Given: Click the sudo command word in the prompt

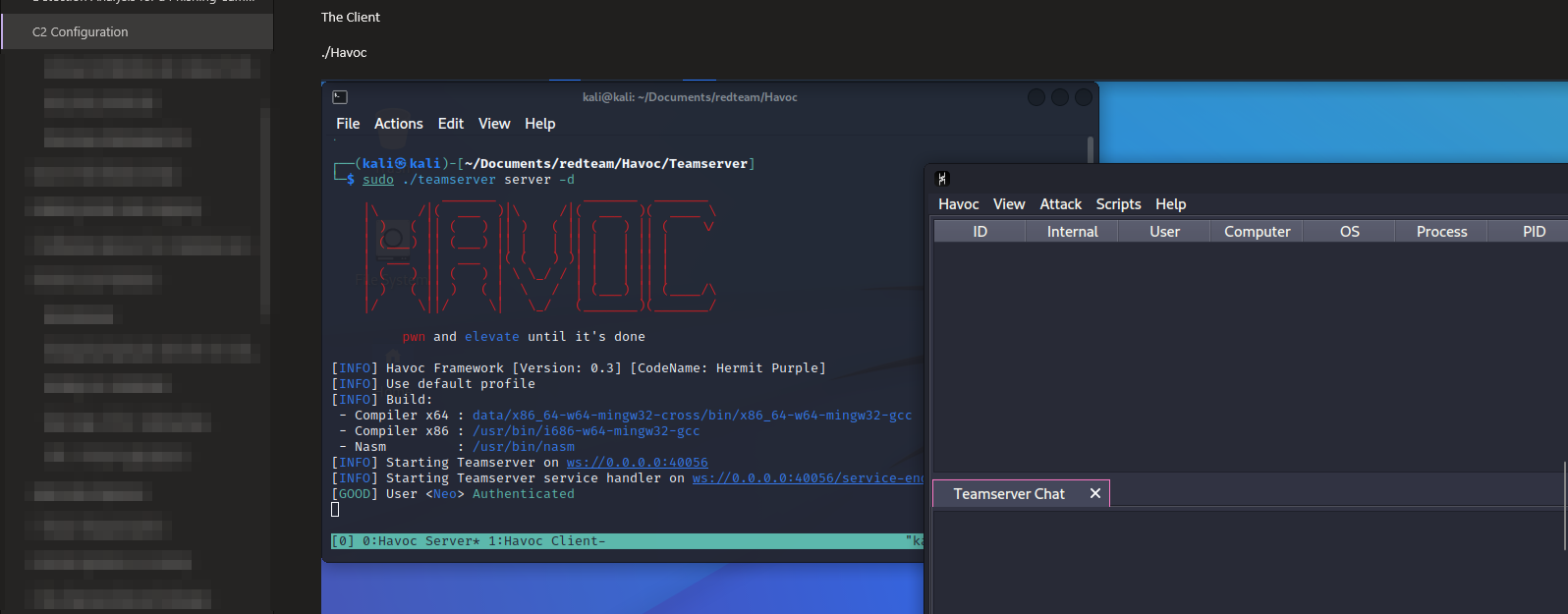Looking at the screenshot, I should tap(378, 180).
